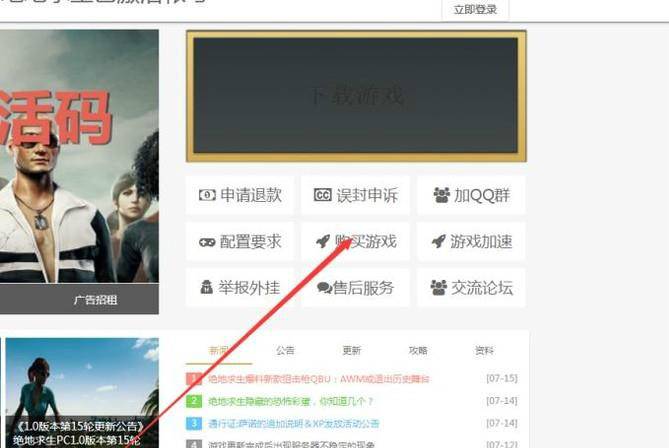Click the agent icon beside 举报外挂
This screenshot has width=669, height=448.
point(207,287)
